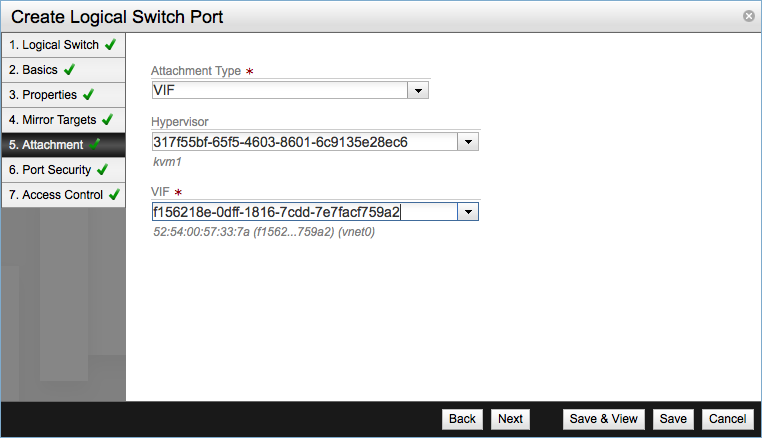Select the Attachment step
This screenshot has width=762, height=438.
point(46,145)
